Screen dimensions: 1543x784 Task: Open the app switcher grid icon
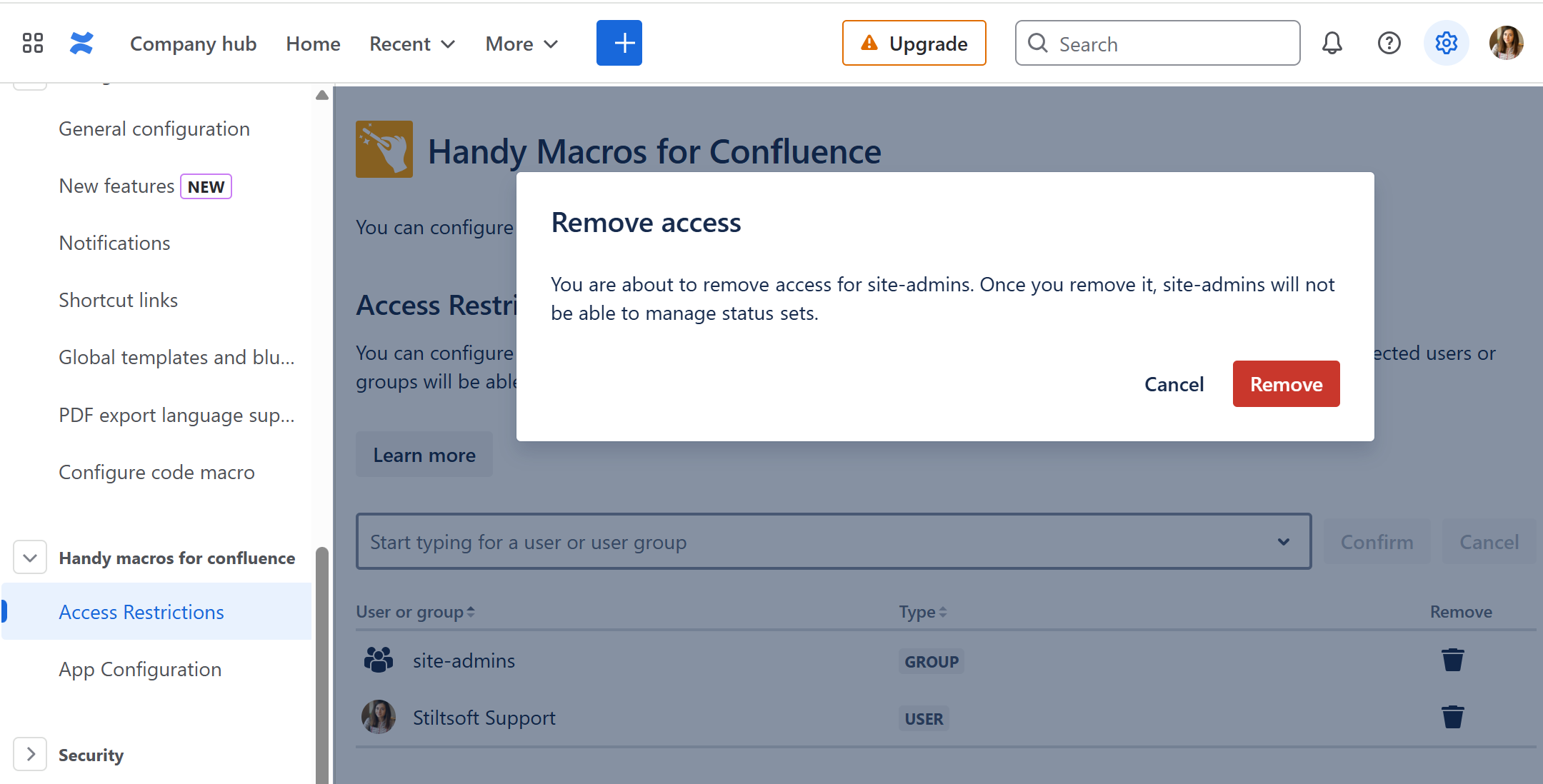(x=33, y=44)
